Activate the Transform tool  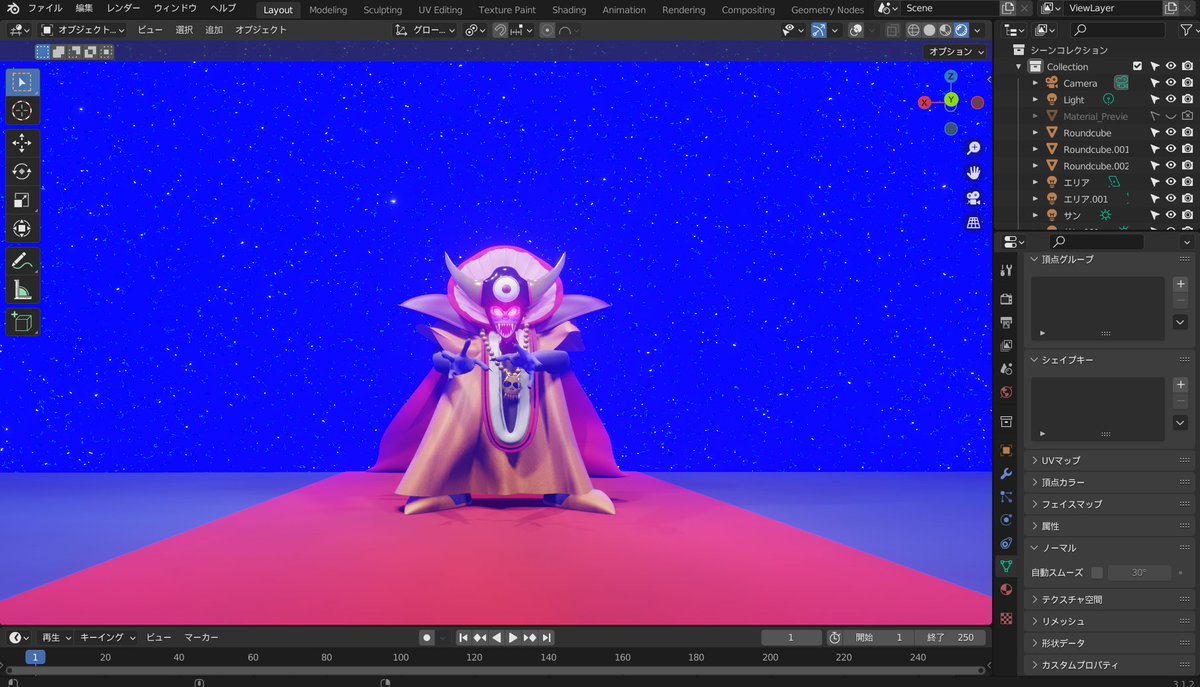pyautogui.click(x=22, y=229)
